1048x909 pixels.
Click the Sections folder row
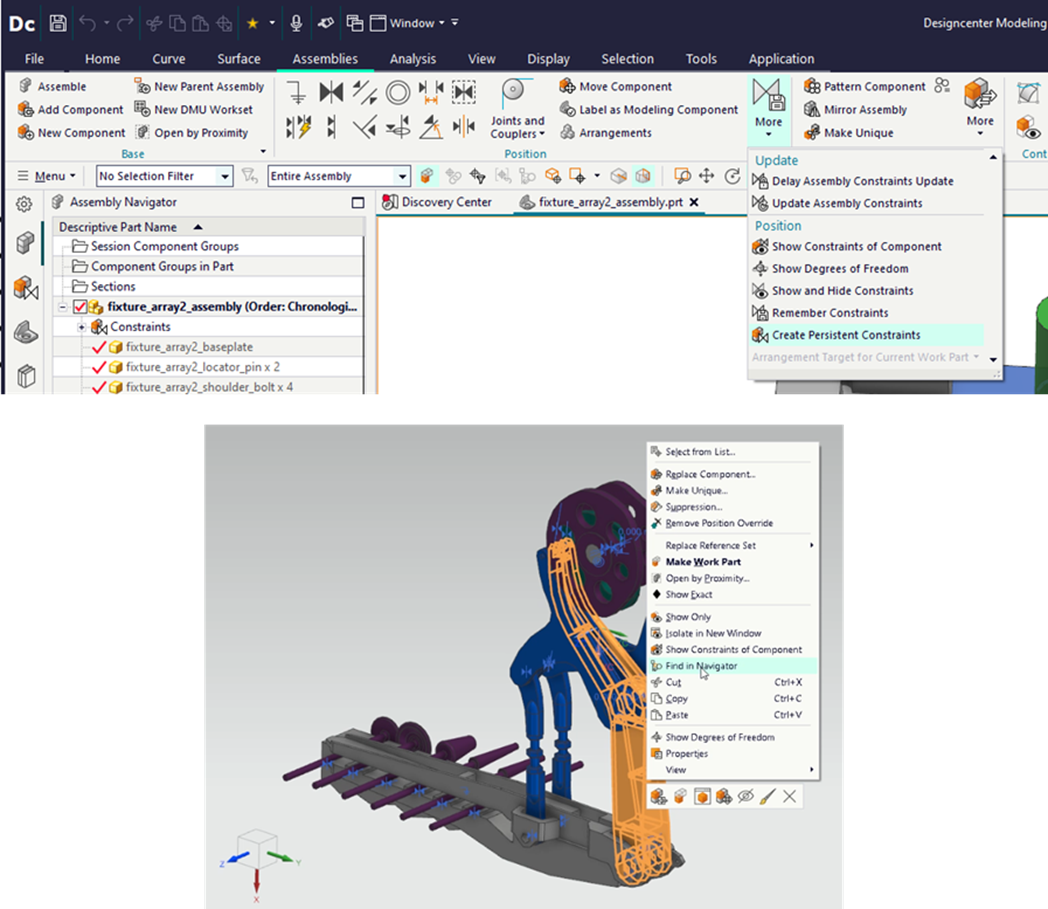point(209,286)
